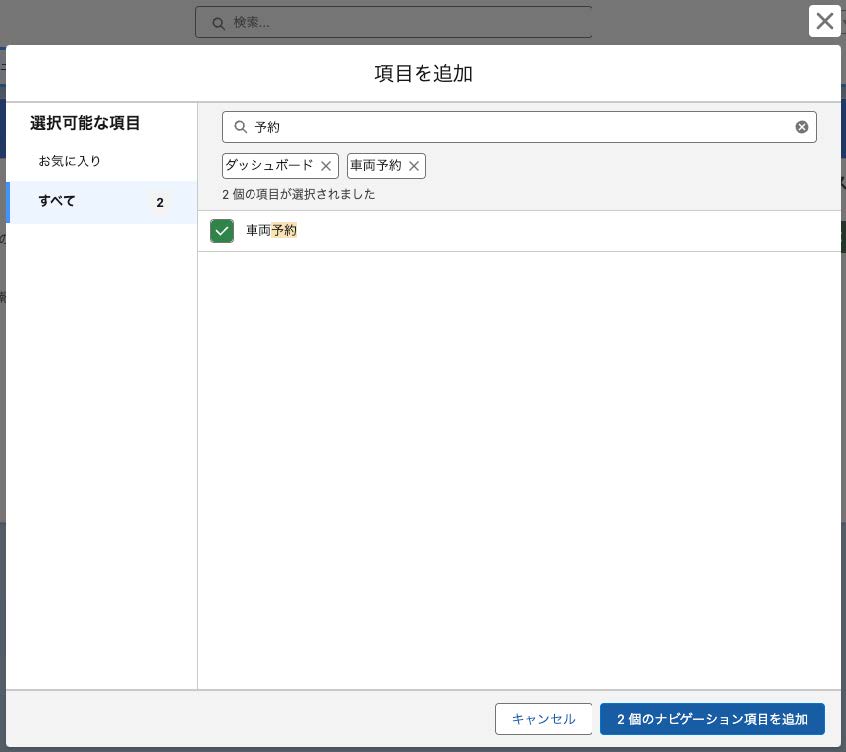Remove the ダッシュボード pill

[326, 166]
